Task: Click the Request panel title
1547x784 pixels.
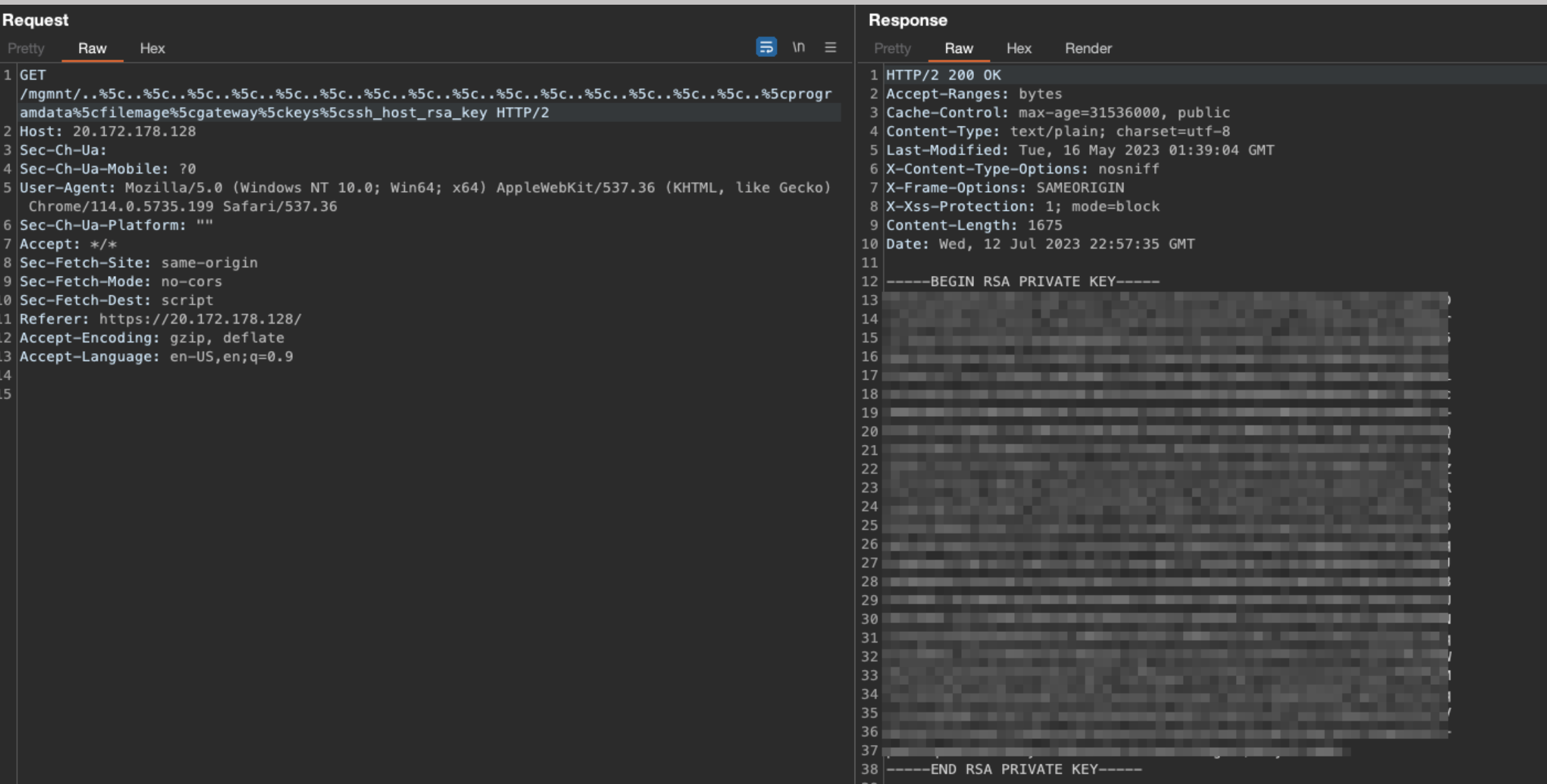Action: coord(36,20)
